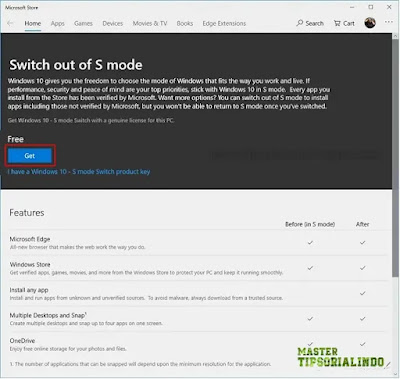
Task: Open the shopping Cart
Action: tap(344, 23)
